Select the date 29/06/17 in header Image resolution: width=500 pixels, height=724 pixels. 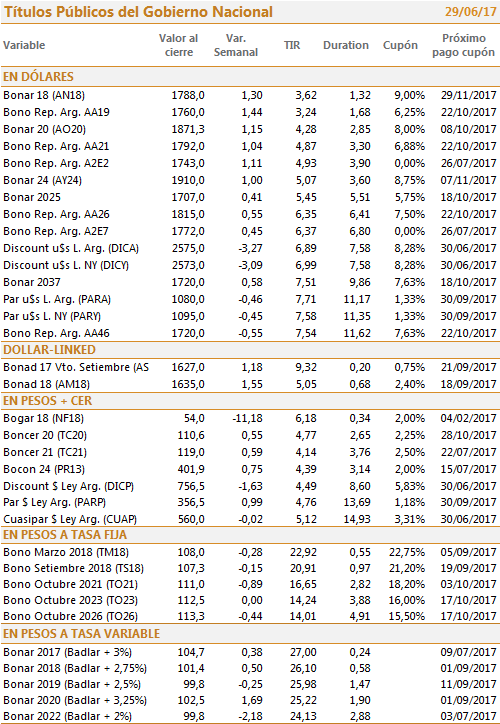(x=470, y=12)
